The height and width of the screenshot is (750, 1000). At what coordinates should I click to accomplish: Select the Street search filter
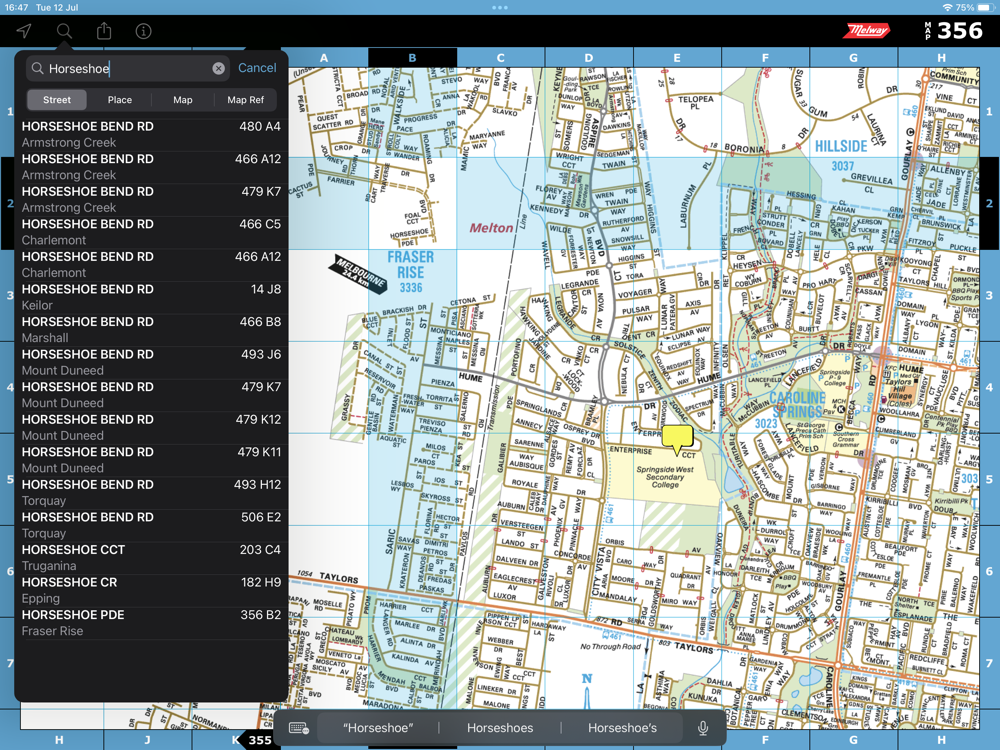click(57, 100)
